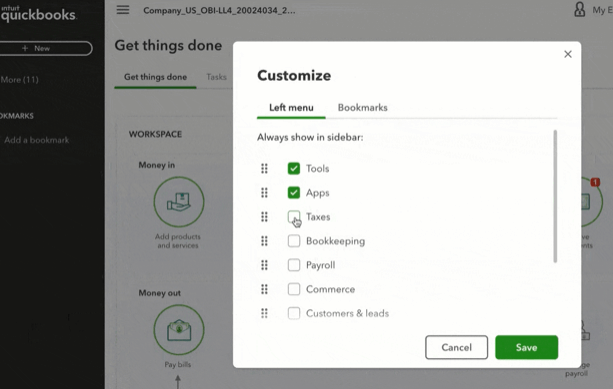Viewport: 613px width, 389px height.
Task: Select the Left menu tab
Action: point(291,108)
